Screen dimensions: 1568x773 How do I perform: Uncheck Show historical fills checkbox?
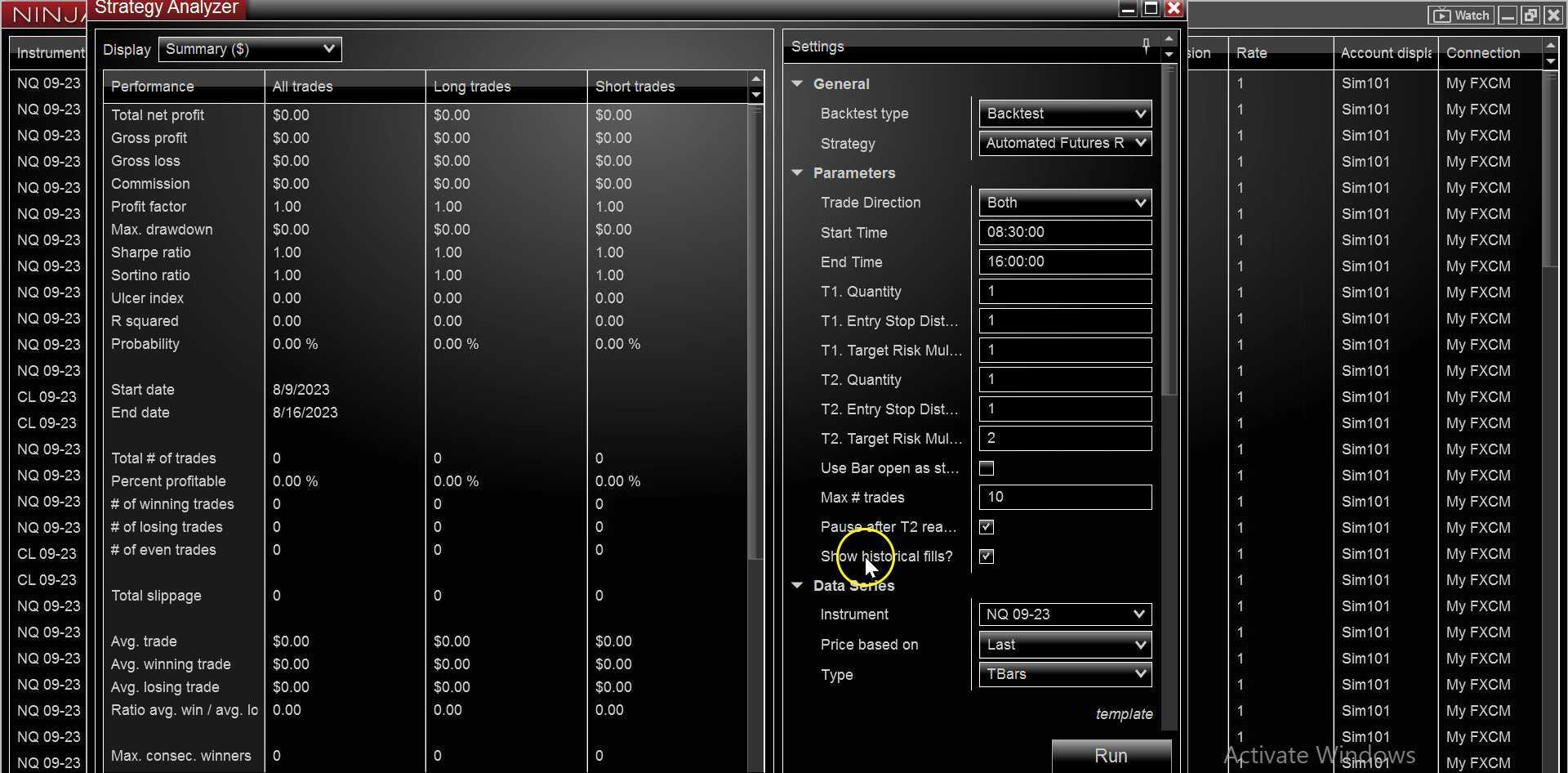987,556
